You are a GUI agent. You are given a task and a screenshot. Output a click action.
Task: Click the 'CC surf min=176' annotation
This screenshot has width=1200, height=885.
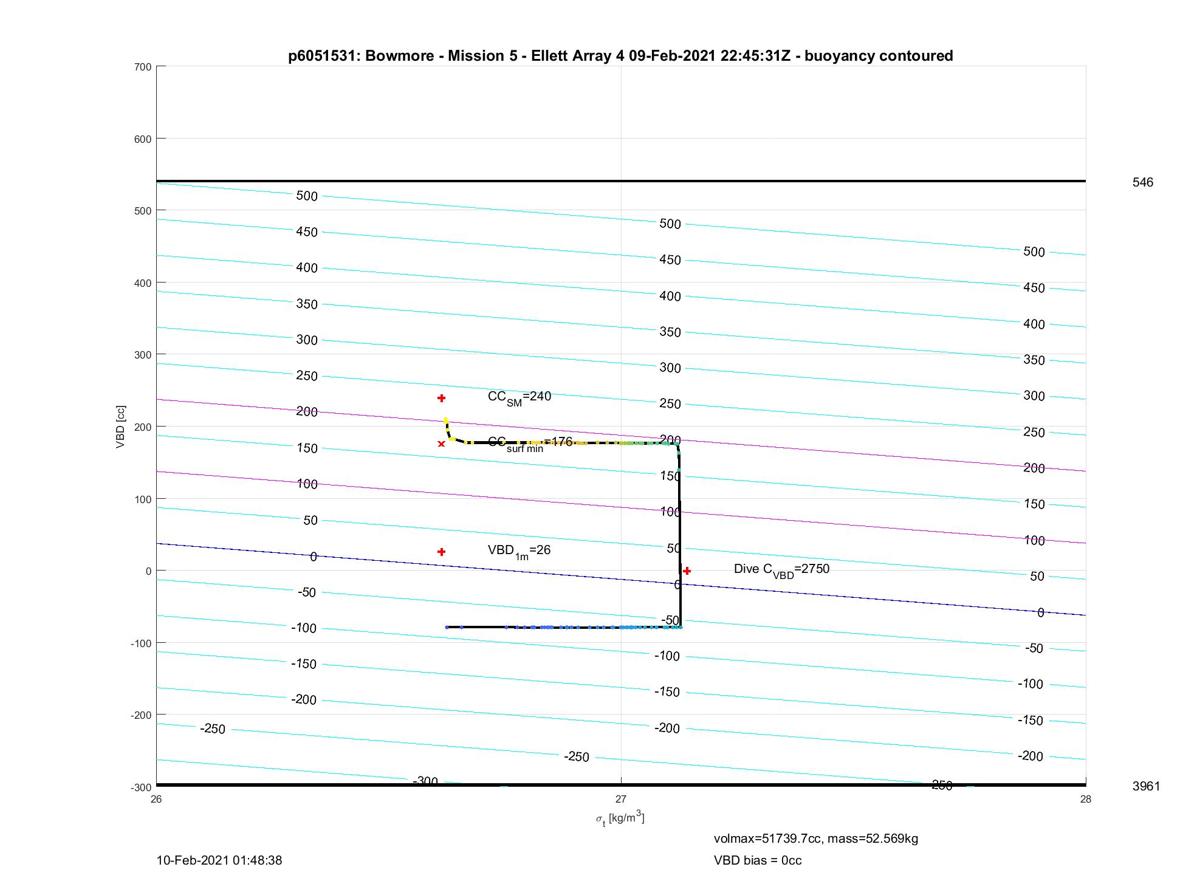point(530,443)
